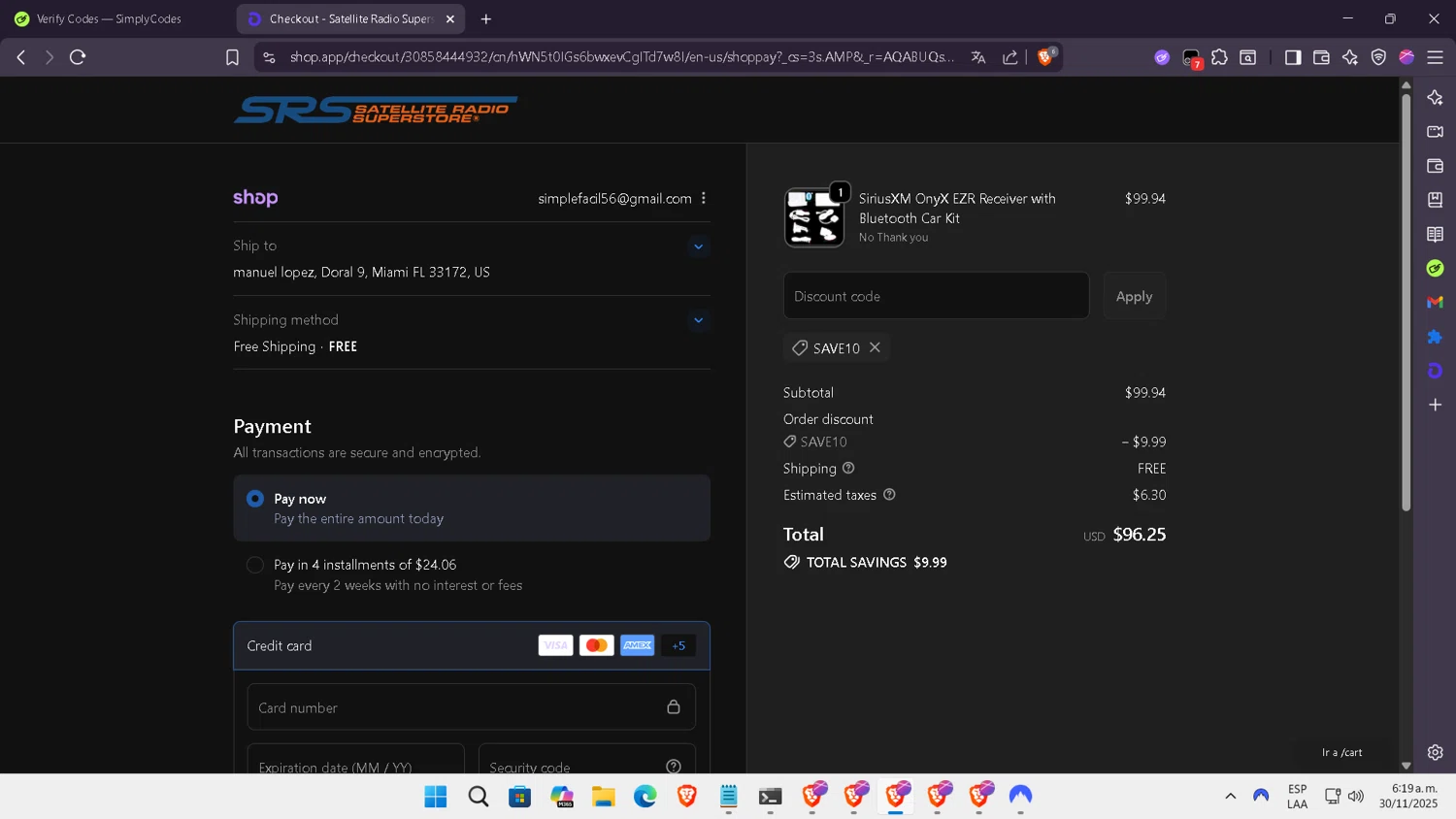Open SimplyCodes green icon in sidebar
This screenshot has width=1456, height=819.
(1435, 268)
